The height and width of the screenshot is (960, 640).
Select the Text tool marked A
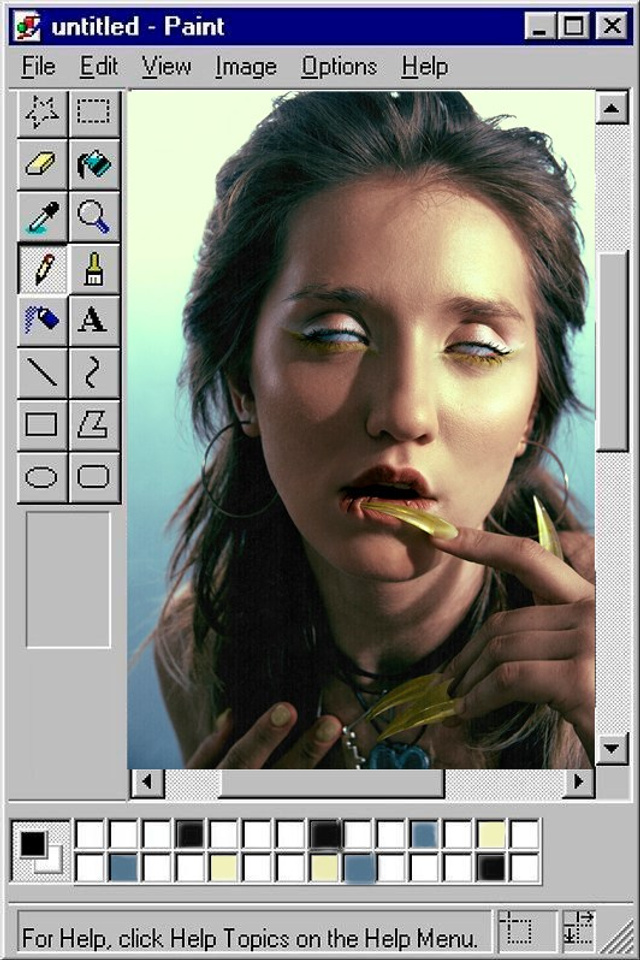coord(94,320)
